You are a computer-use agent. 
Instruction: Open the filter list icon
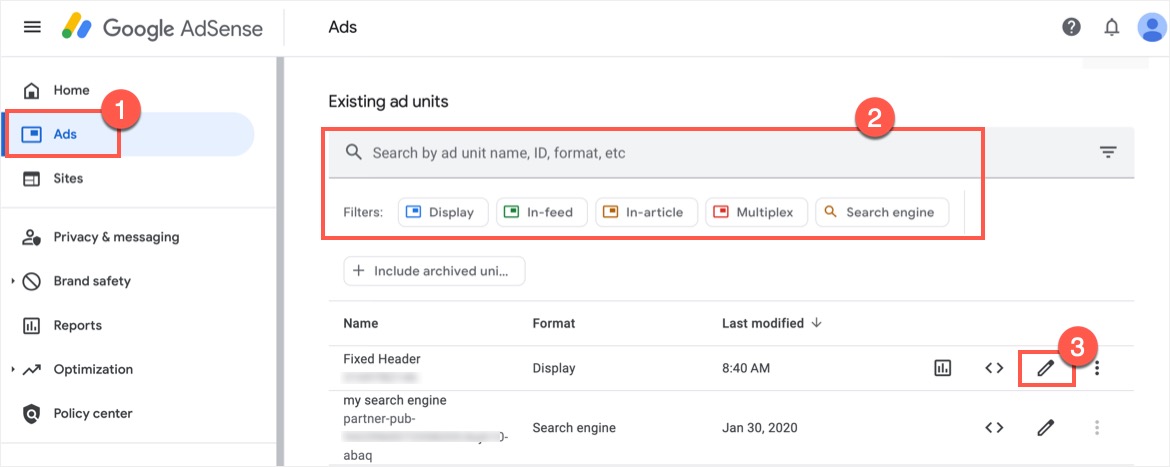coord(1108,152)
